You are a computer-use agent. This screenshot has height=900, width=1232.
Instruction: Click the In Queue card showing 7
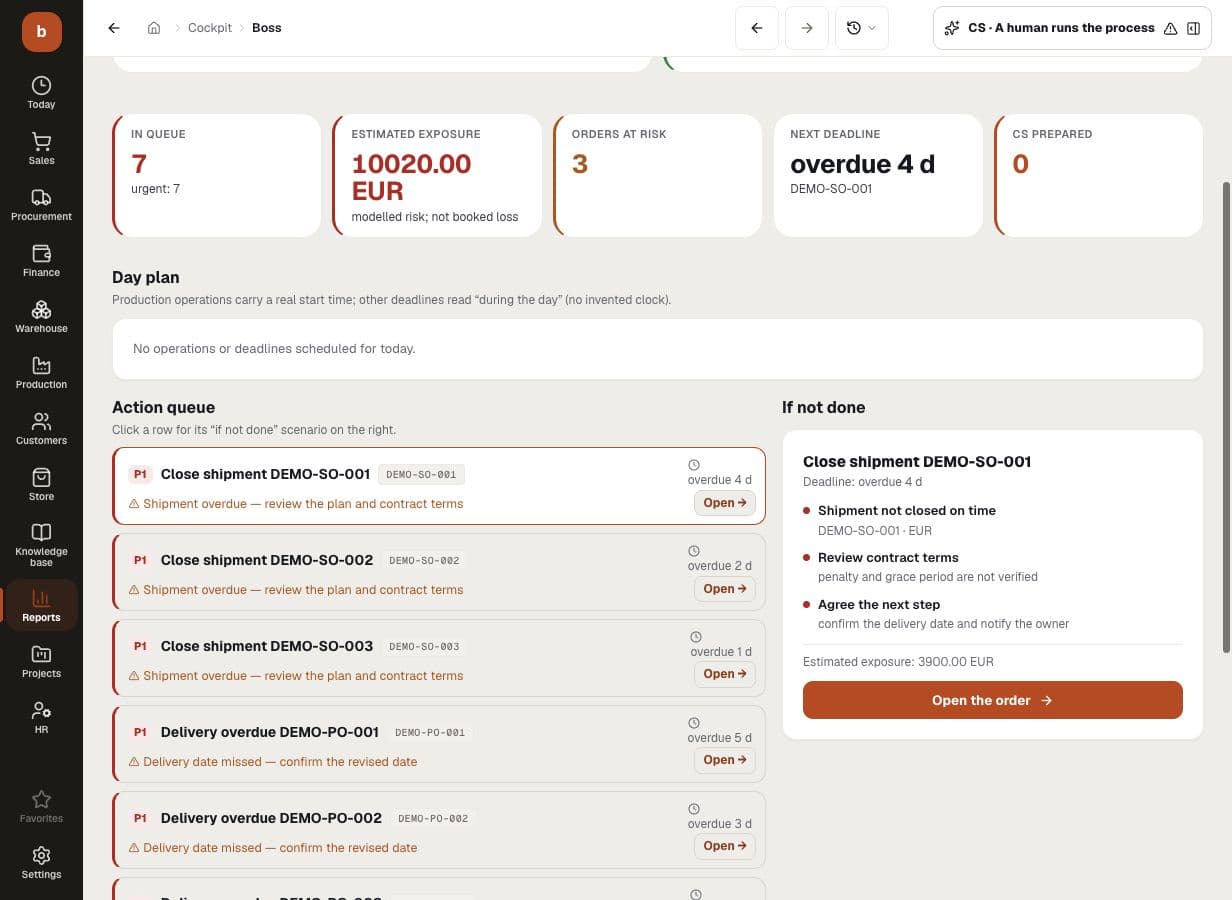point(217,175)
